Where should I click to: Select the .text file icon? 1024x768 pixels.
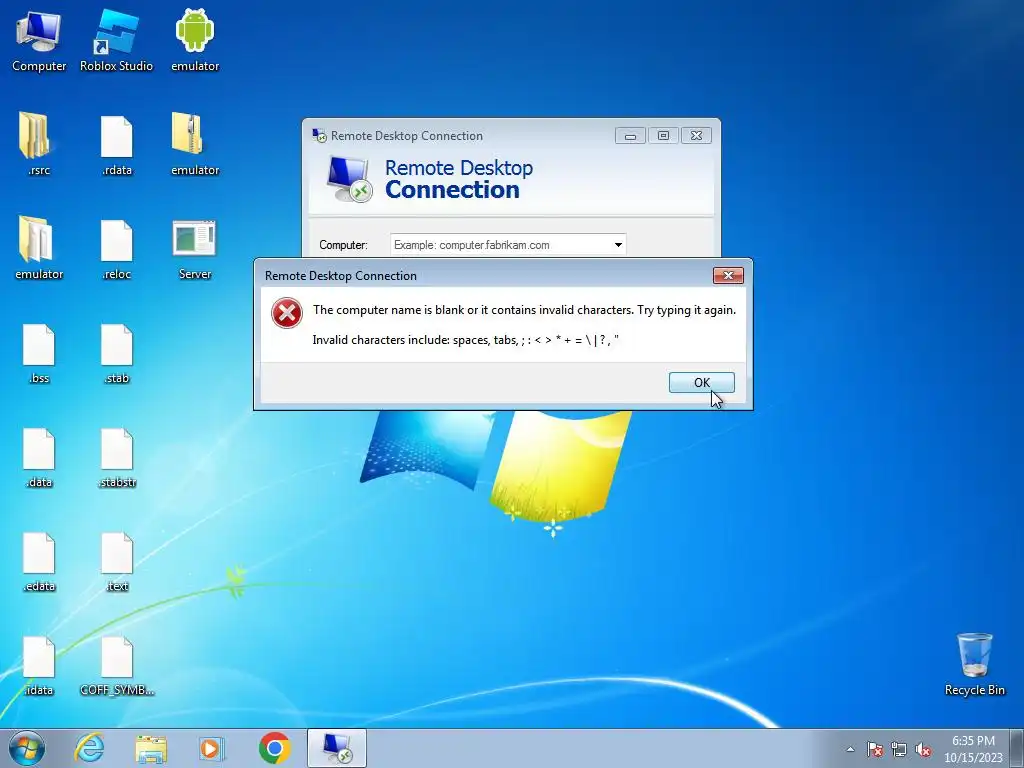117,560
